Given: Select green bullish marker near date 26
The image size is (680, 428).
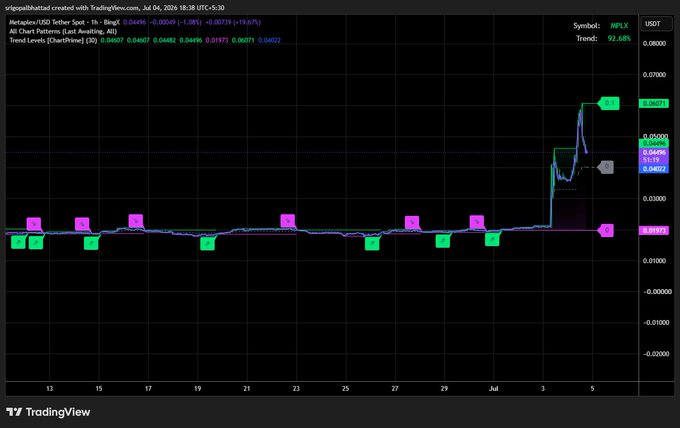Looking at the screenshot, I should [372, 244].
